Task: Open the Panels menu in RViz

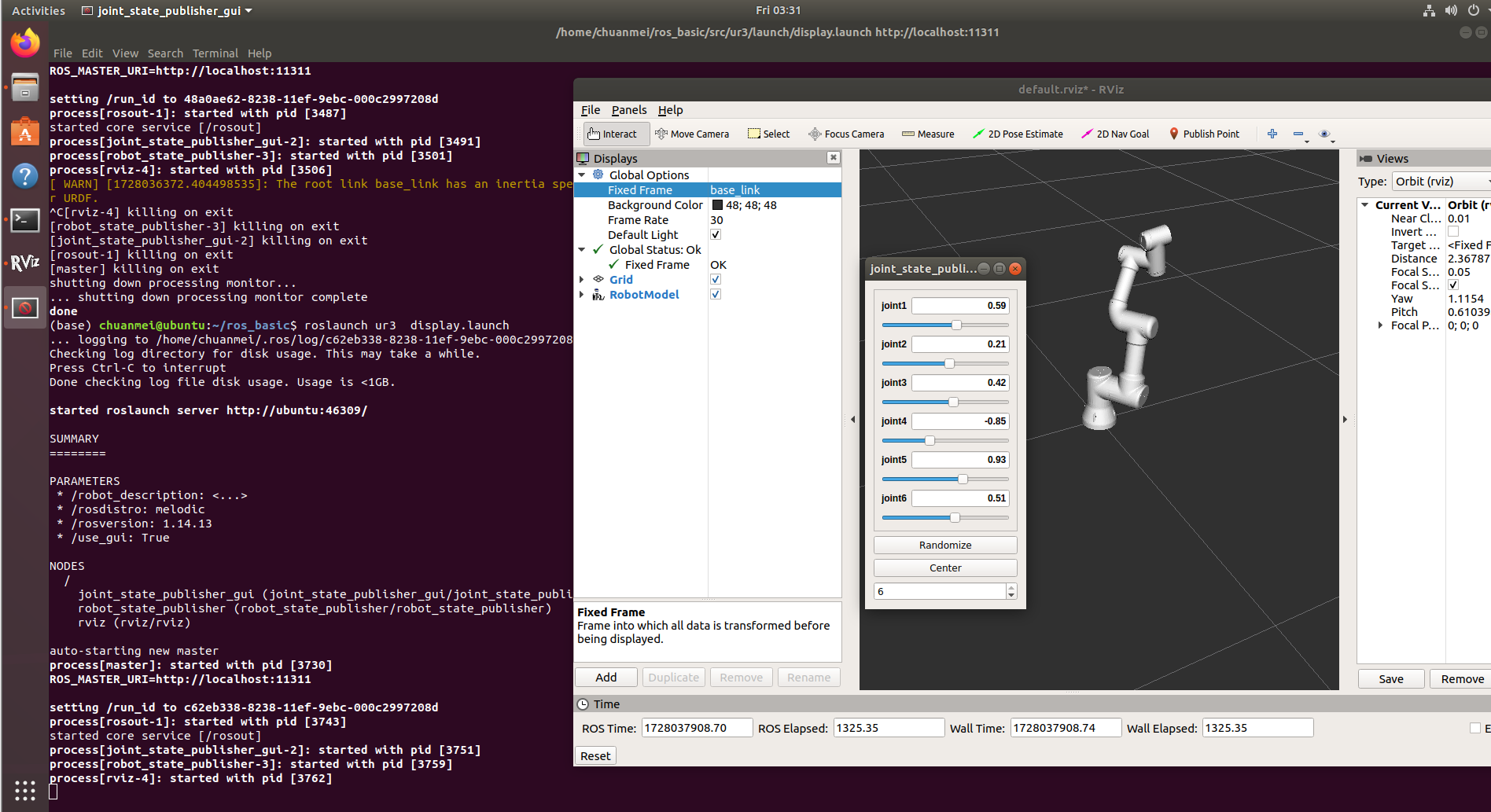Action: [x=628, y=109]
